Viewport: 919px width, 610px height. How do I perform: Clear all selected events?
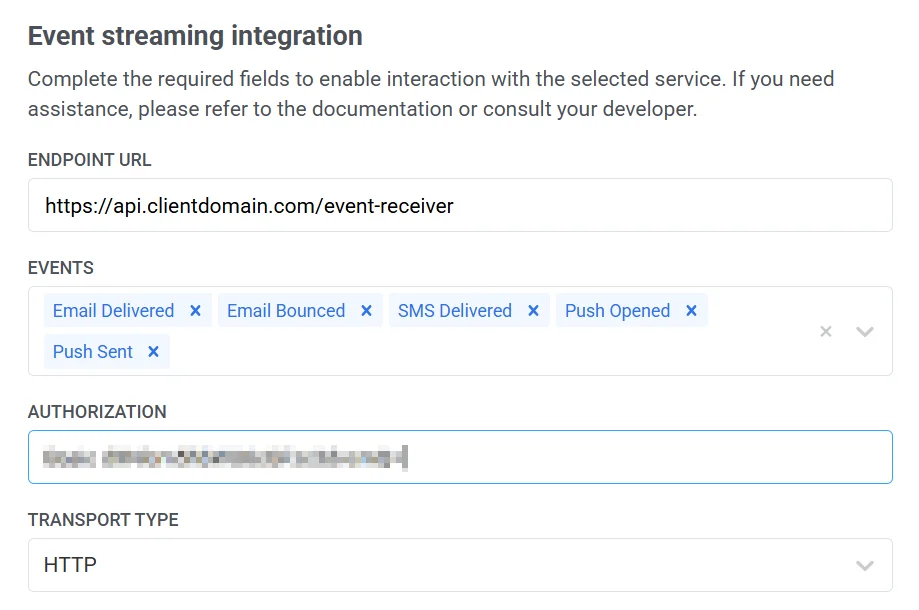(826, 332)
